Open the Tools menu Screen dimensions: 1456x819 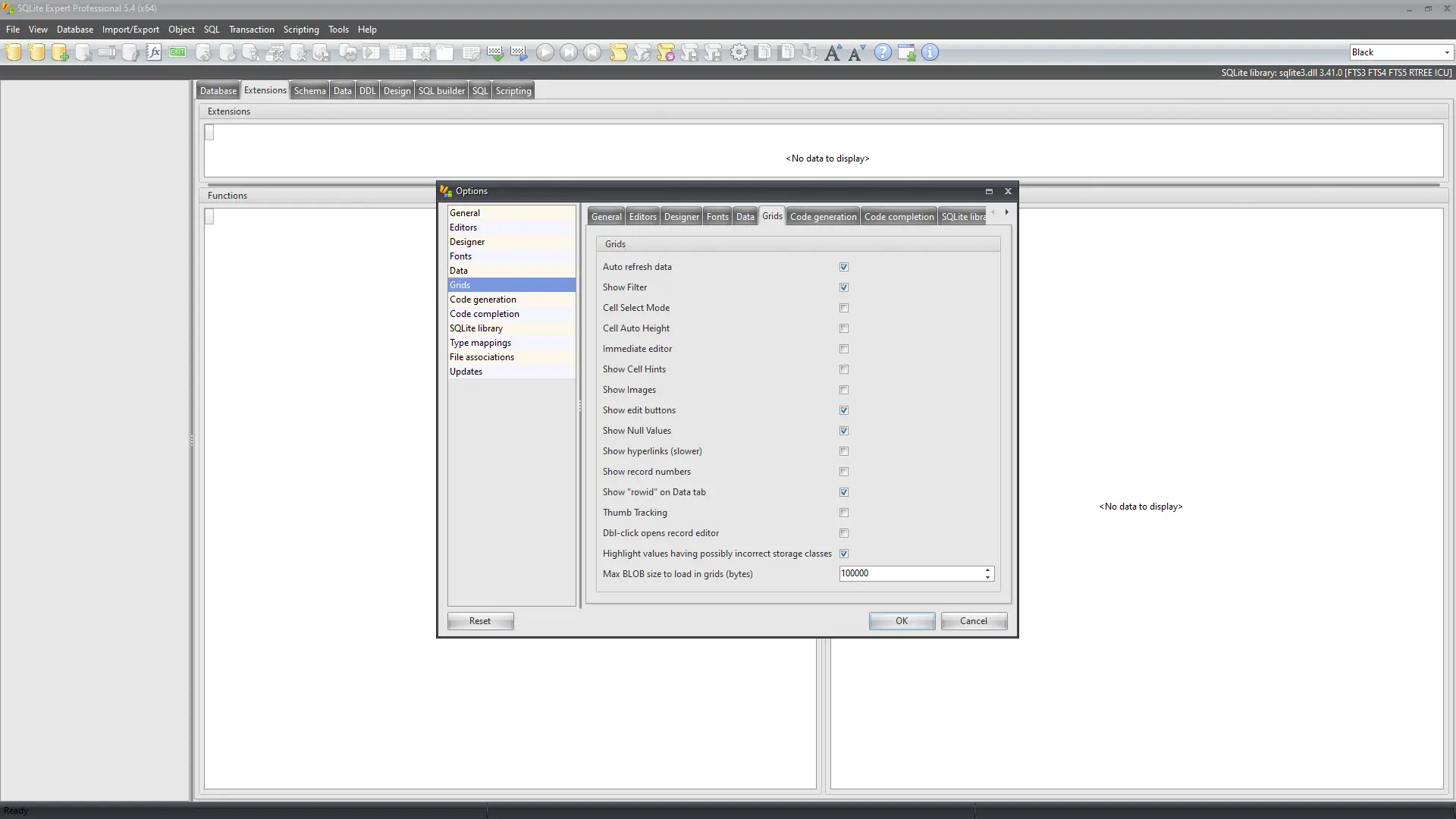pos(338,30)
